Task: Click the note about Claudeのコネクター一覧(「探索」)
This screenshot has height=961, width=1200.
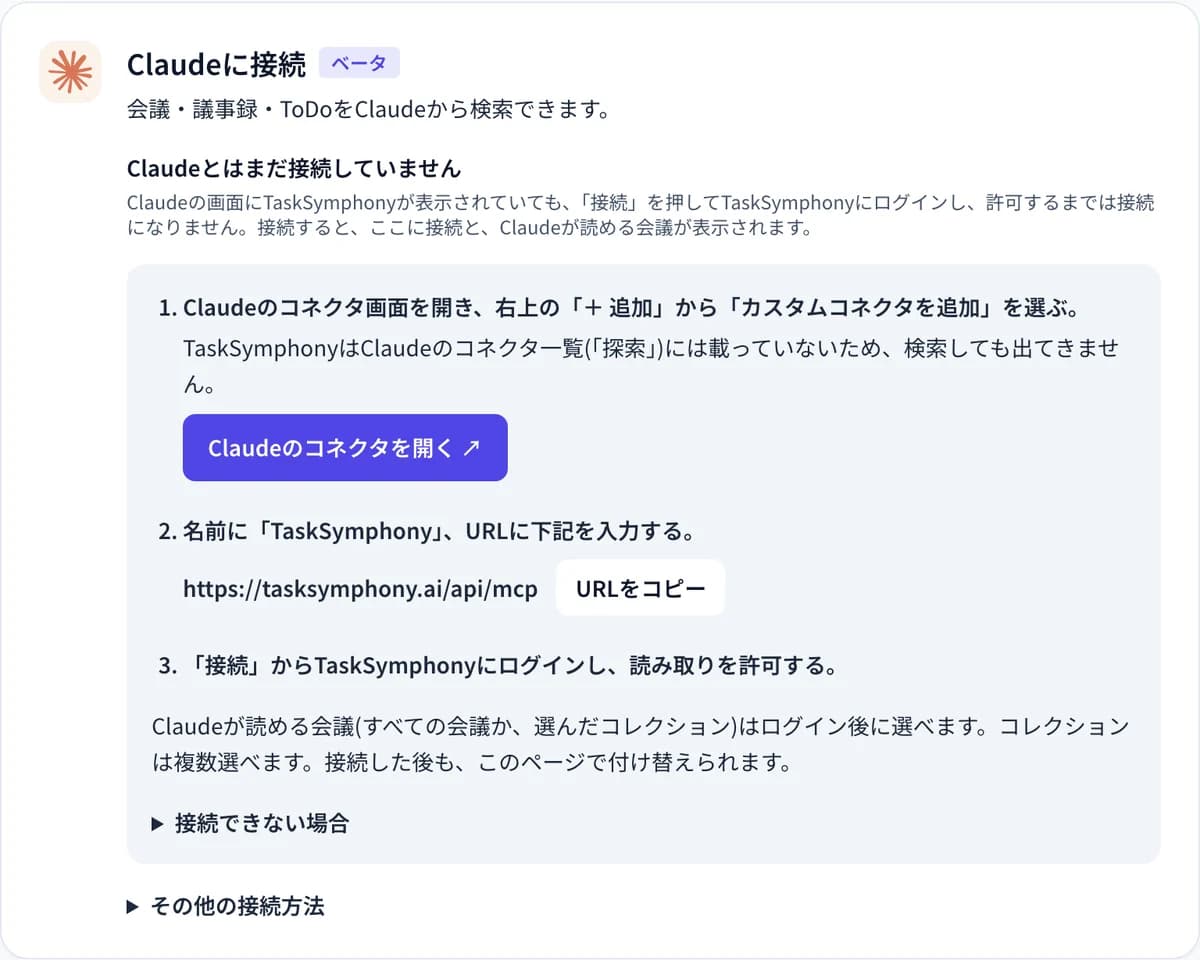Action: pos(650,366)
